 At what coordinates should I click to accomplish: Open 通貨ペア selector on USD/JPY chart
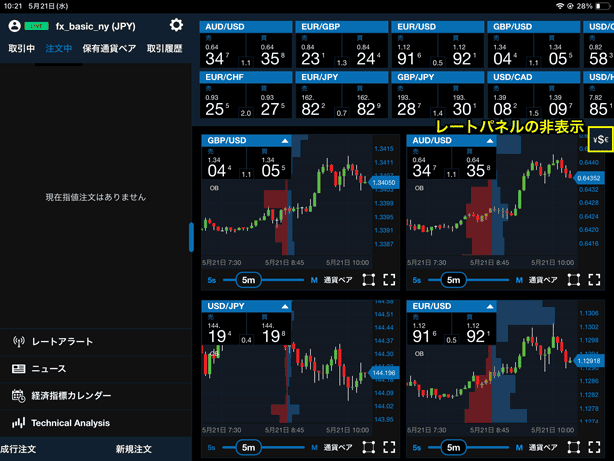pos(338,447)
